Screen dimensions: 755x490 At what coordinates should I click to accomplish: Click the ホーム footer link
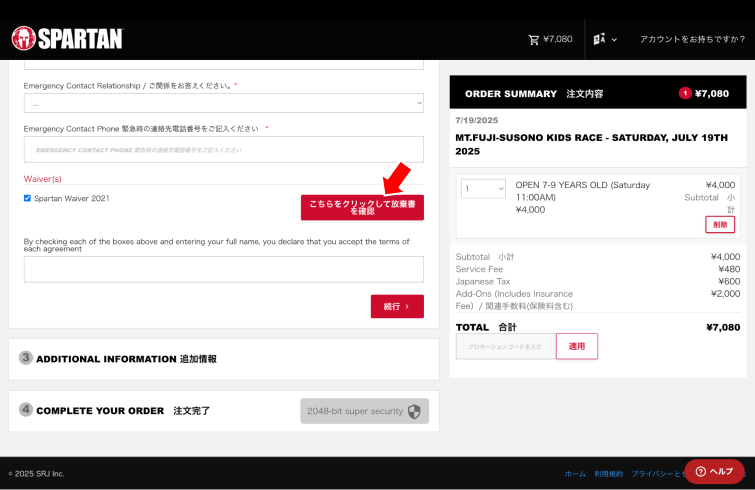(x=575, y=474)
